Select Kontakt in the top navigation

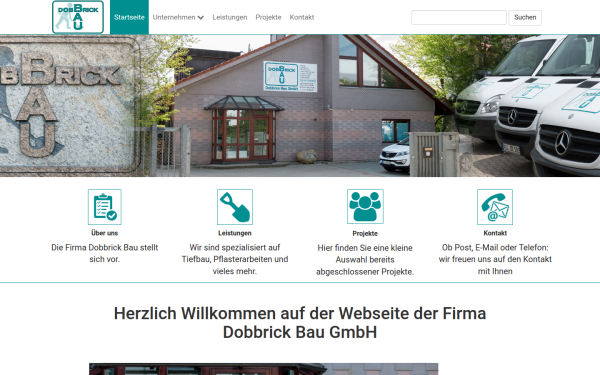pyautogui.click(x=302, y=17)
